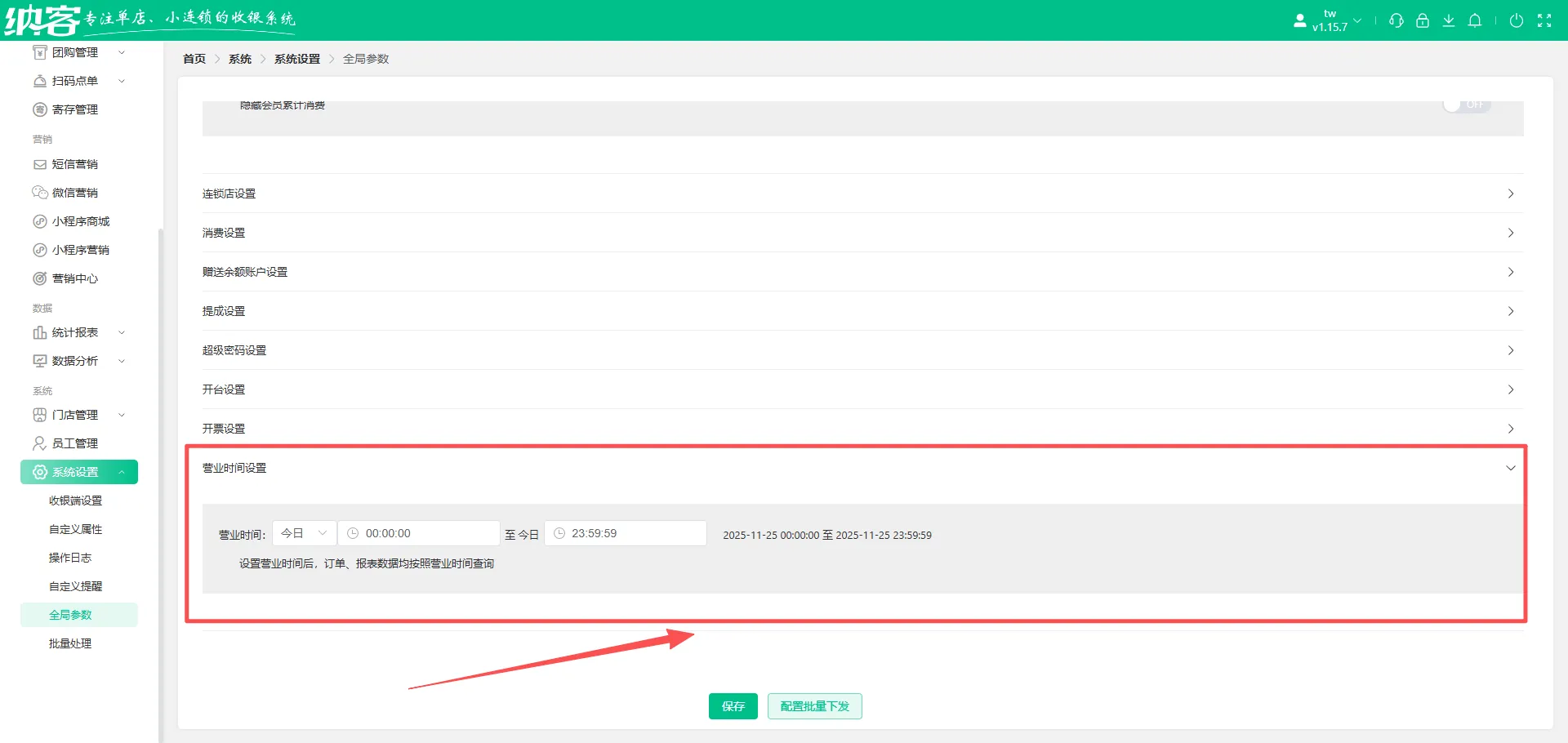Click the 配置批量下发 button
The image size is (1568, 743).
[x=814, y=706]
